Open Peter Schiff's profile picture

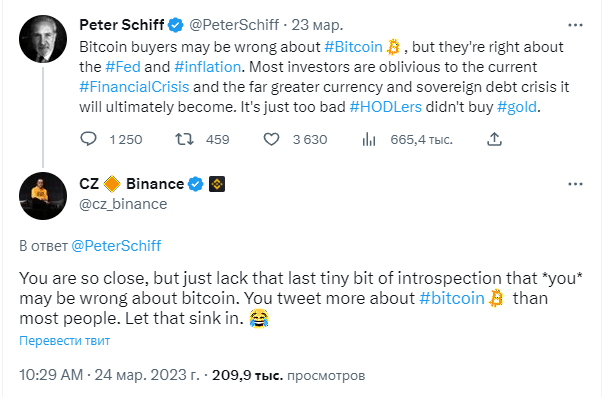coord(43,39)
